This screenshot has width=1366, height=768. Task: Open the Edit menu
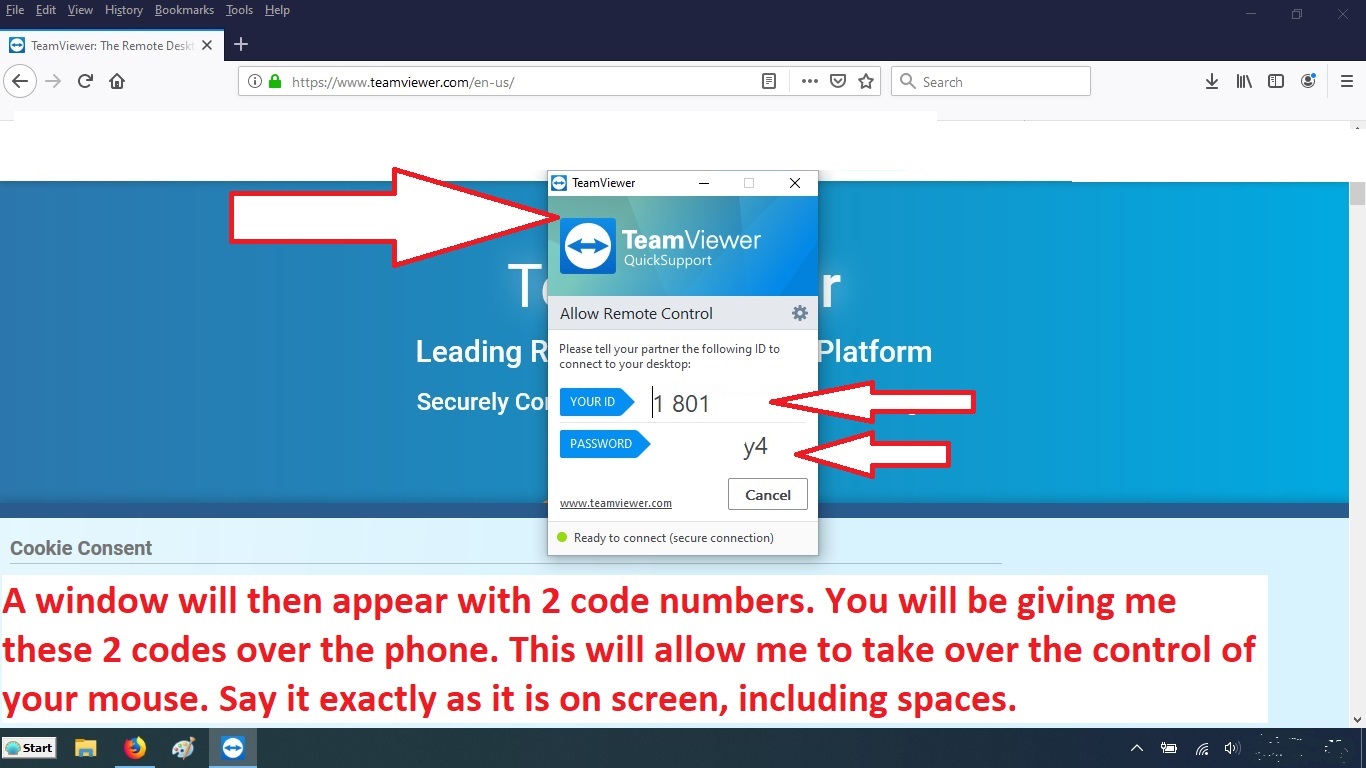(x=45, y=10)
